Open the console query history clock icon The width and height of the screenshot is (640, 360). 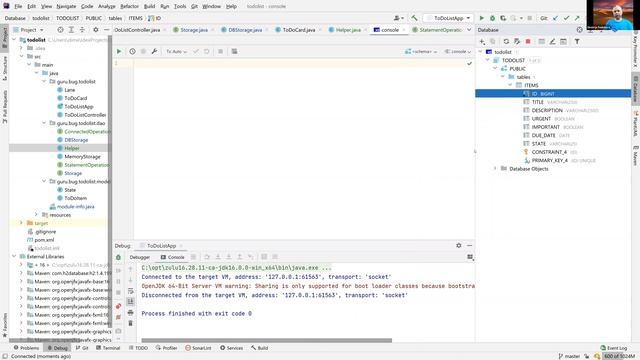pyautogui.click(x=132, y=51)
